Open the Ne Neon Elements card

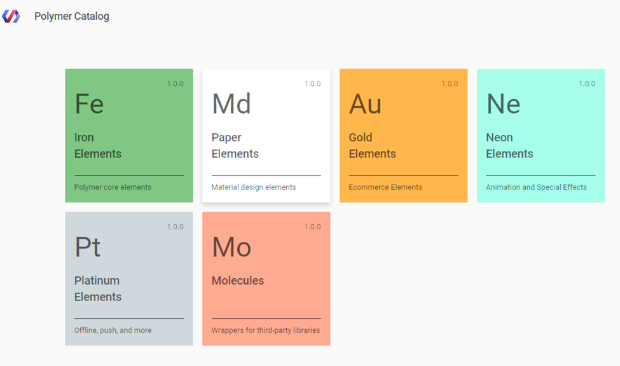(541, 136)
